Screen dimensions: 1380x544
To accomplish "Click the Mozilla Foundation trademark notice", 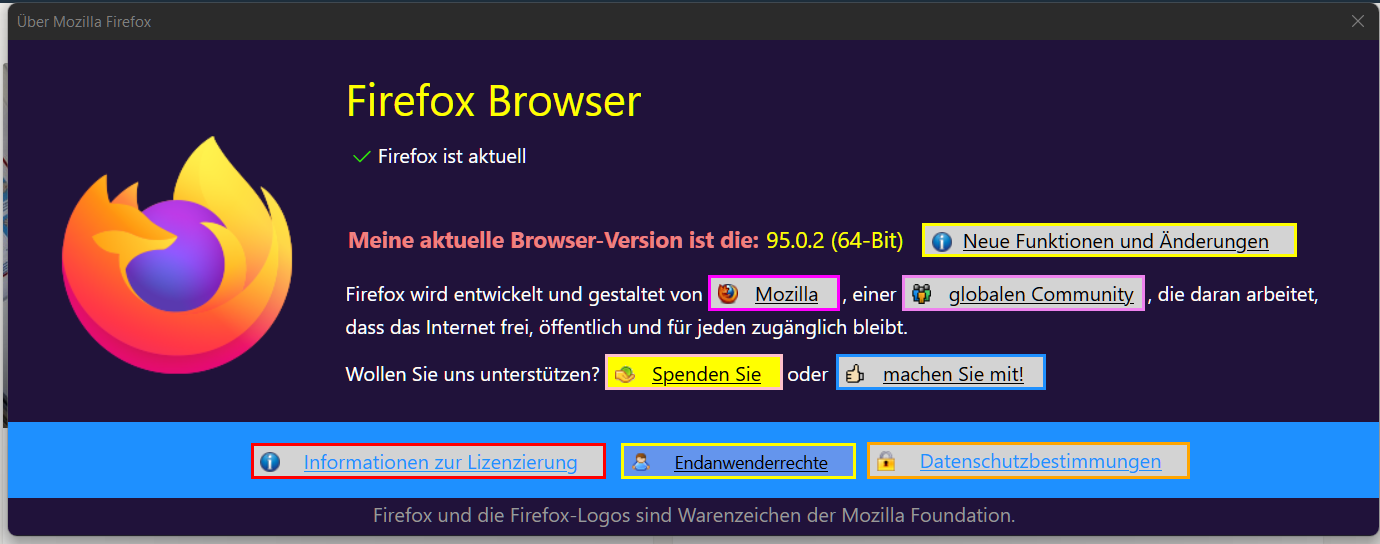I will click(x=694, y=516).
